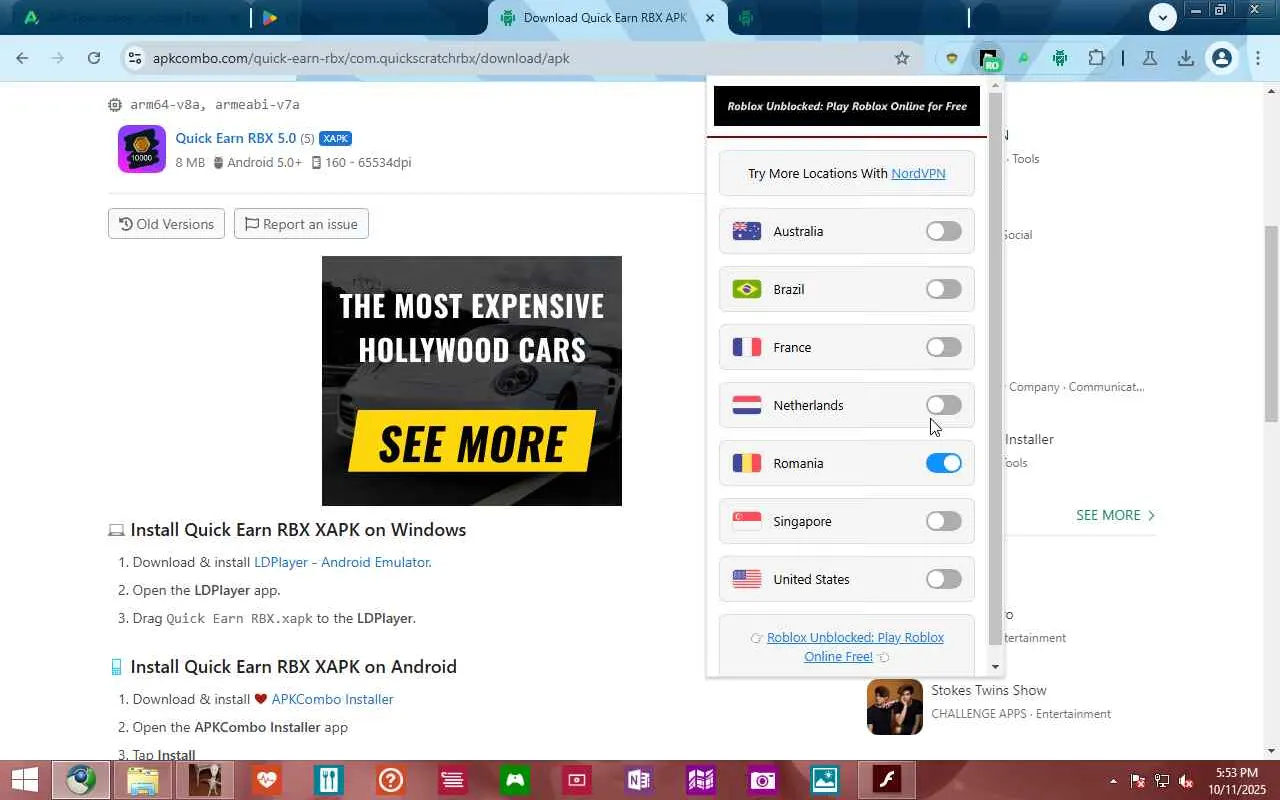Click the shield extension icon in toolbar
Viewport: 1280px width, 800px height.
pos(952,58)
